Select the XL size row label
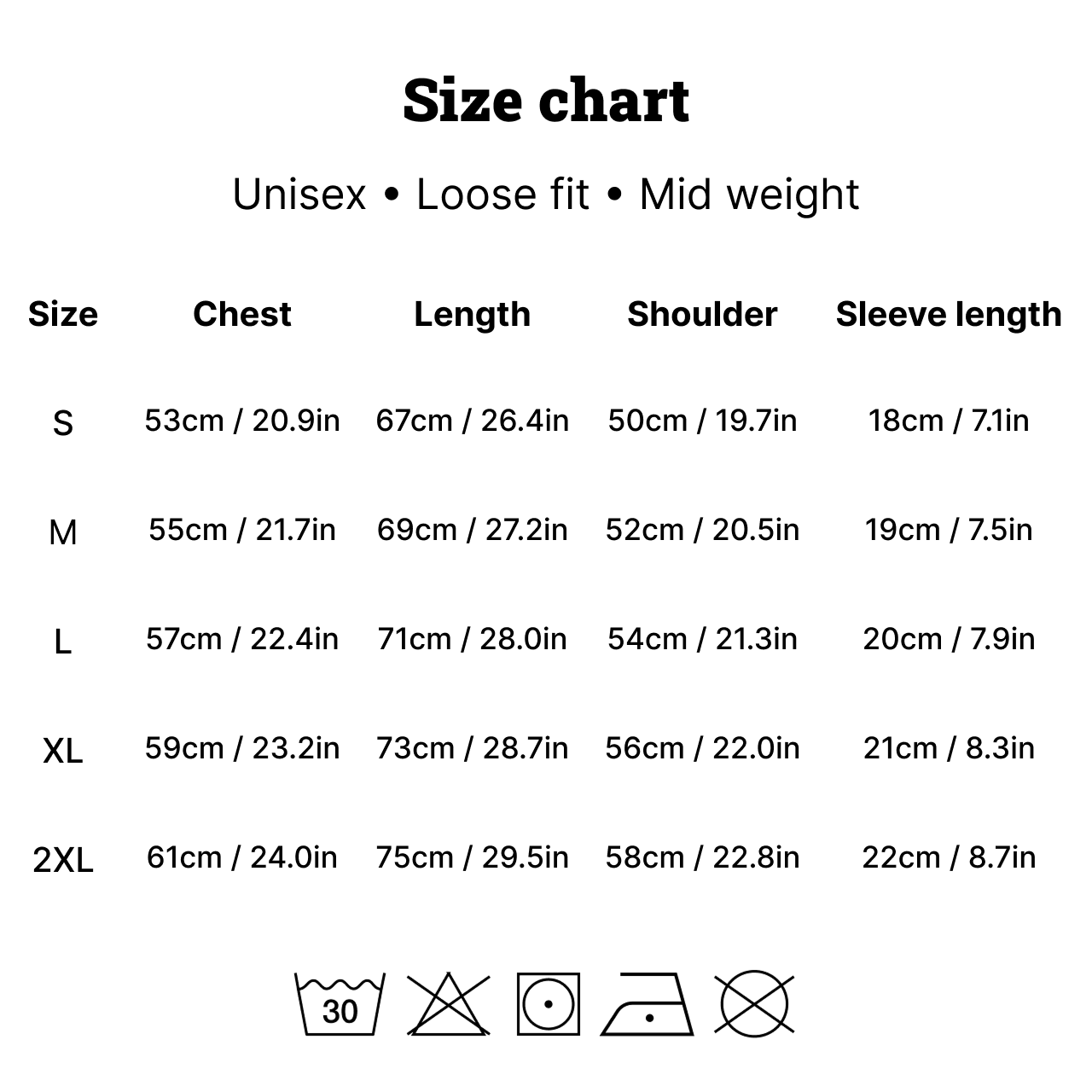The width and height of the screenshot is (1092, 1092). pos(63,751)
